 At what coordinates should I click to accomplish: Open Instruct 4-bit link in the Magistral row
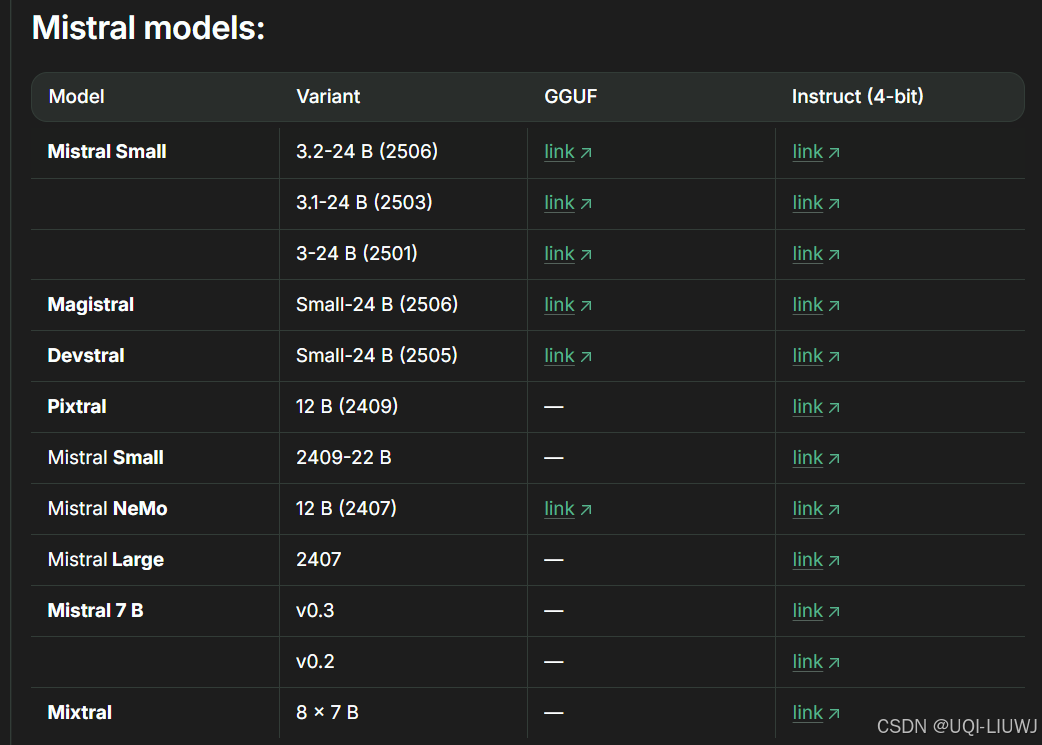click(x=816, y=305)
